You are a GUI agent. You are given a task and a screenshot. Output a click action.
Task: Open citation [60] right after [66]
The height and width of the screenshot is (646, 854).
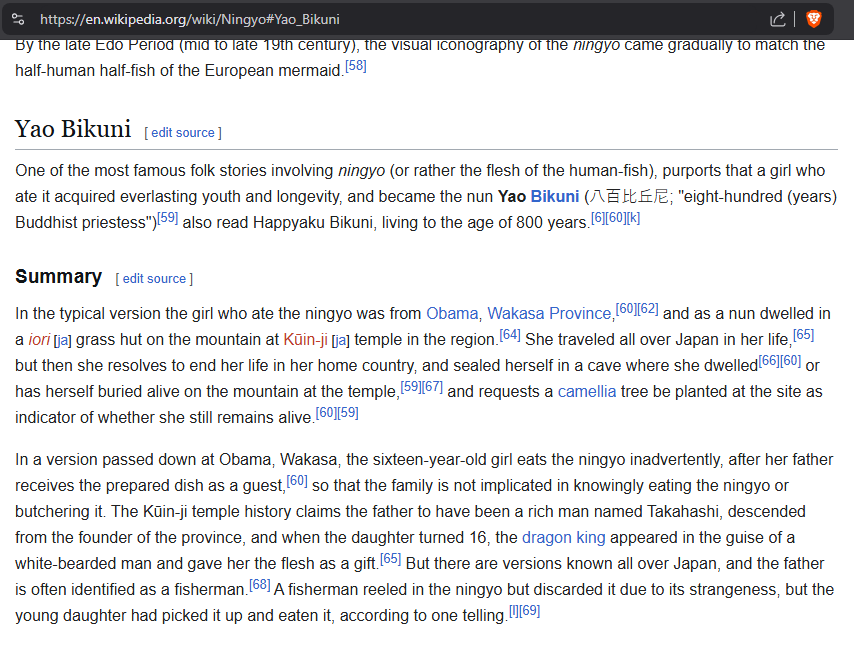791,361
